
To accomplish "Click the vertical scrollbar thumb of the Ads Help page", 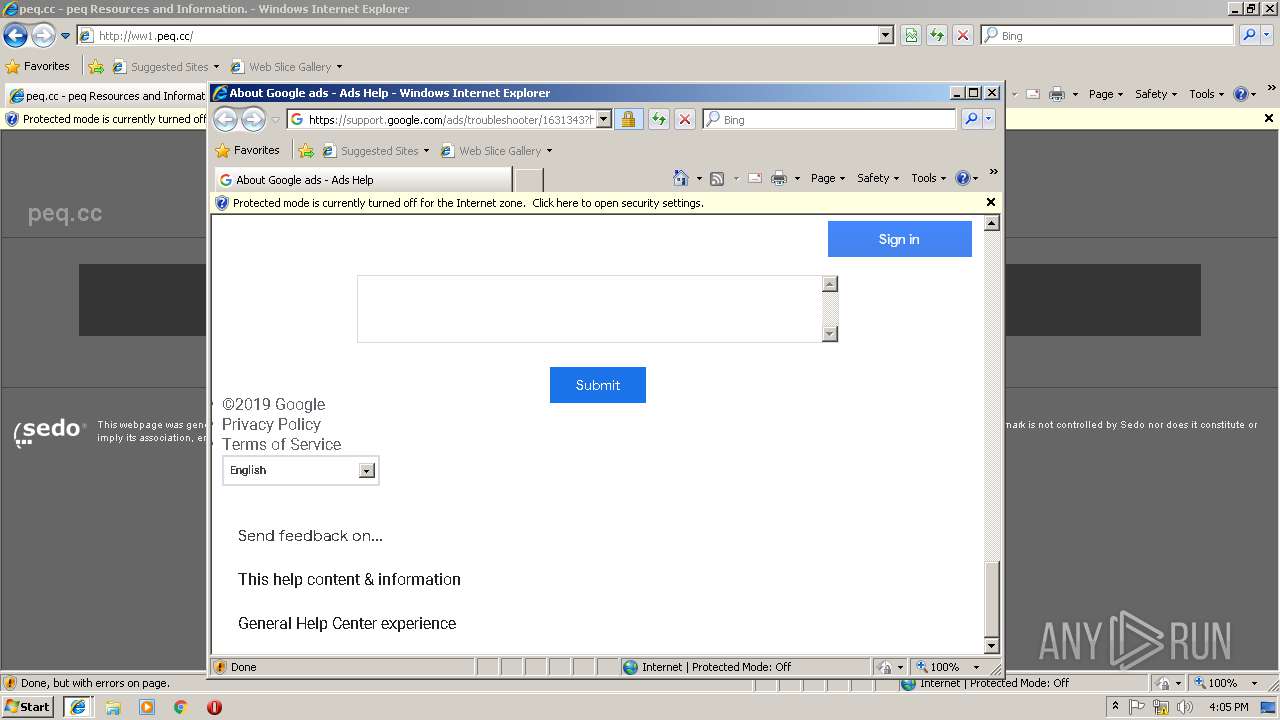I will [992, 598].
